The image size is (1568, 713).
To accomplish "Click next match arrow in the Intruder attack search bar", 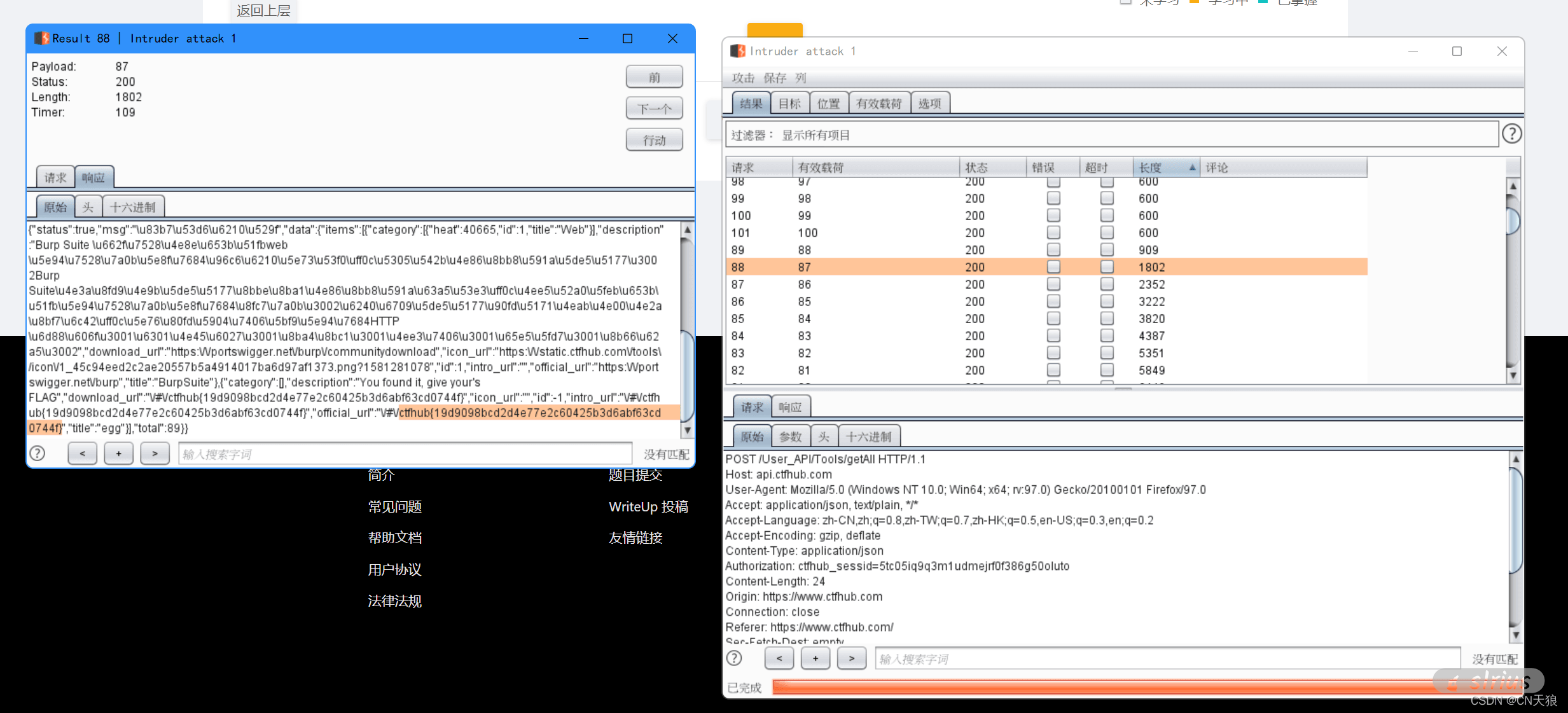I will [851, 658].
